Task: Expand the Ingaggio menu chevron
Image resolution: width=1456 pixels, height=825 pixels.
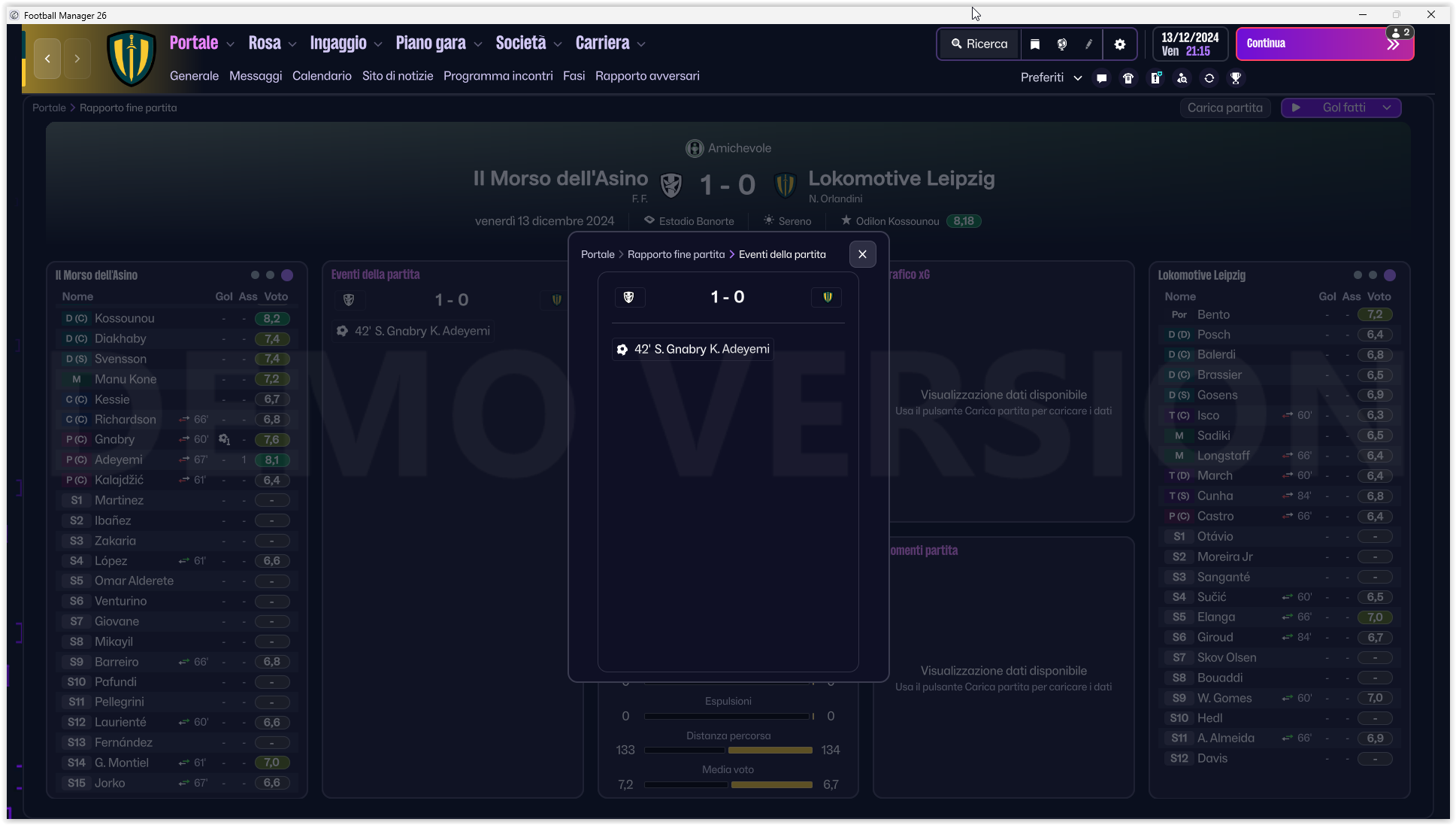Action: click(378, 44)
